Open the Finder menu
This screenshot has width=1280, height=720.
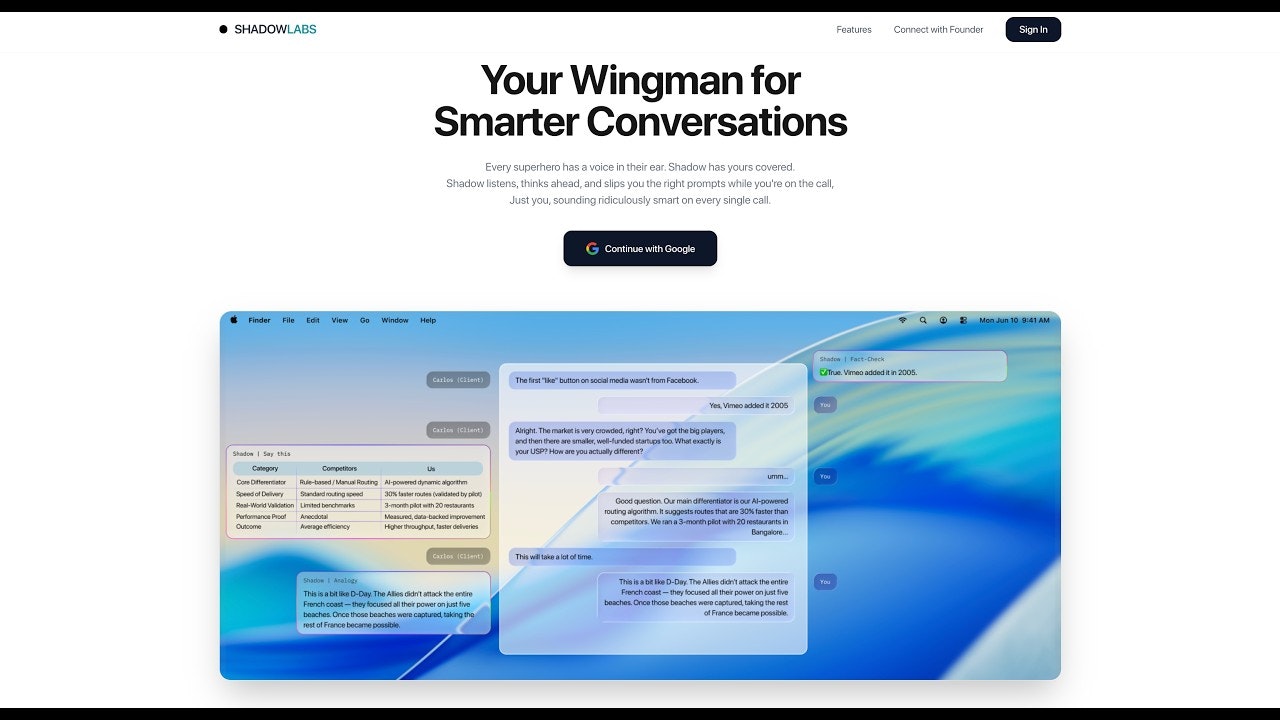click(x=259, y=320)
